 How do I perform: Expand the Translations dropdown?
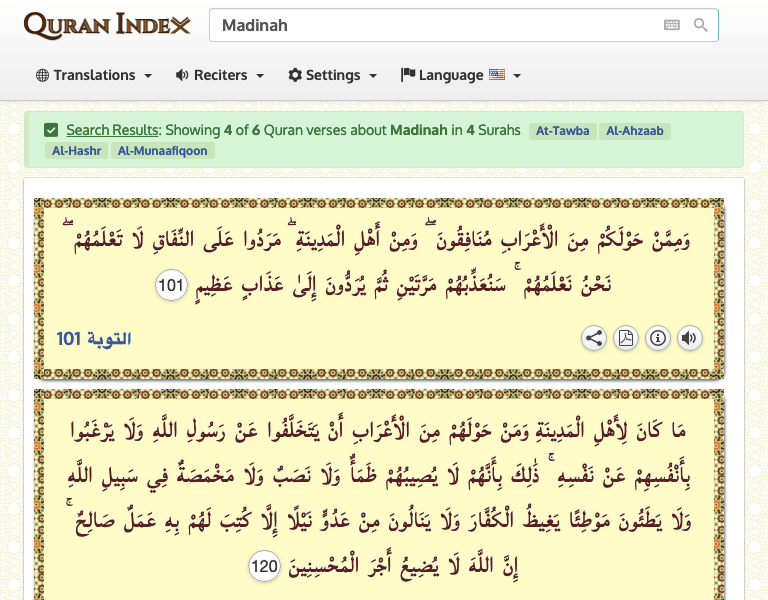pyautogui.click(x=94, y=75)
